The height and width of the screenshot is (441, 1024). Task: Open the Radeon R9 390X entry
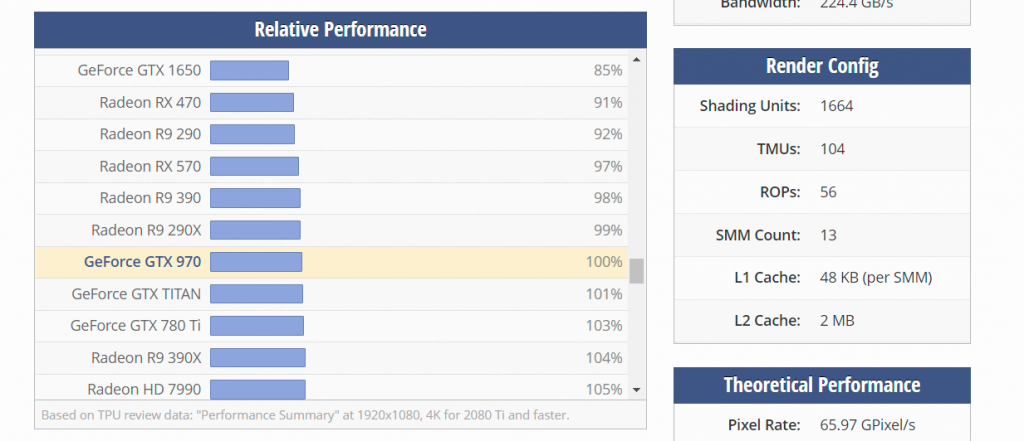[146, 358]
